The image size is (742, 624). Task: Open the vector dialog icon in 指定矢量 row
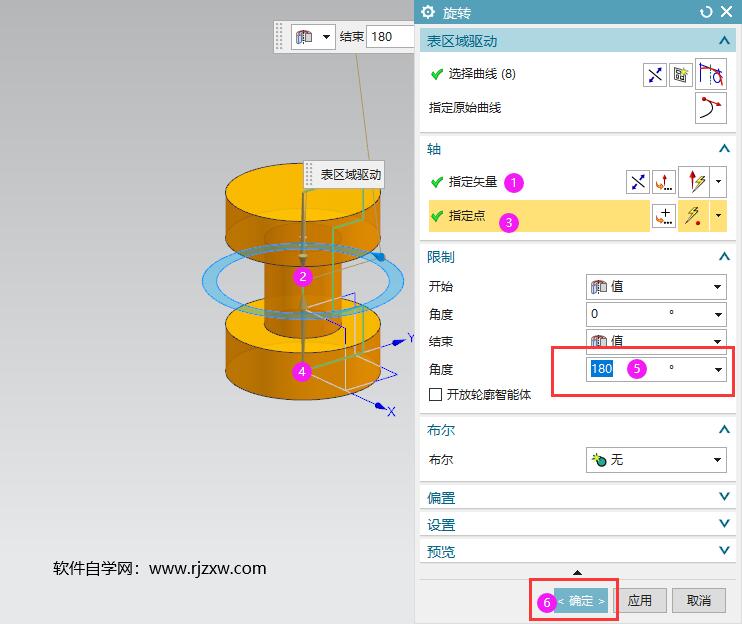663,182
